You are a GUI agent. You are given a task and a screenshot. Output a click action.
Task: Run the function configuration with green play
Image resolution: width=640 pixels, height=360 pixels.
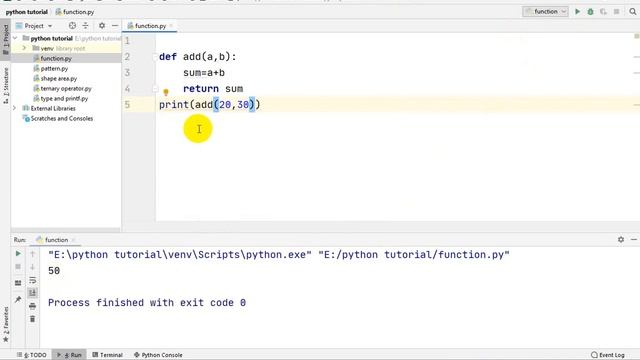(x=577, y=12)
